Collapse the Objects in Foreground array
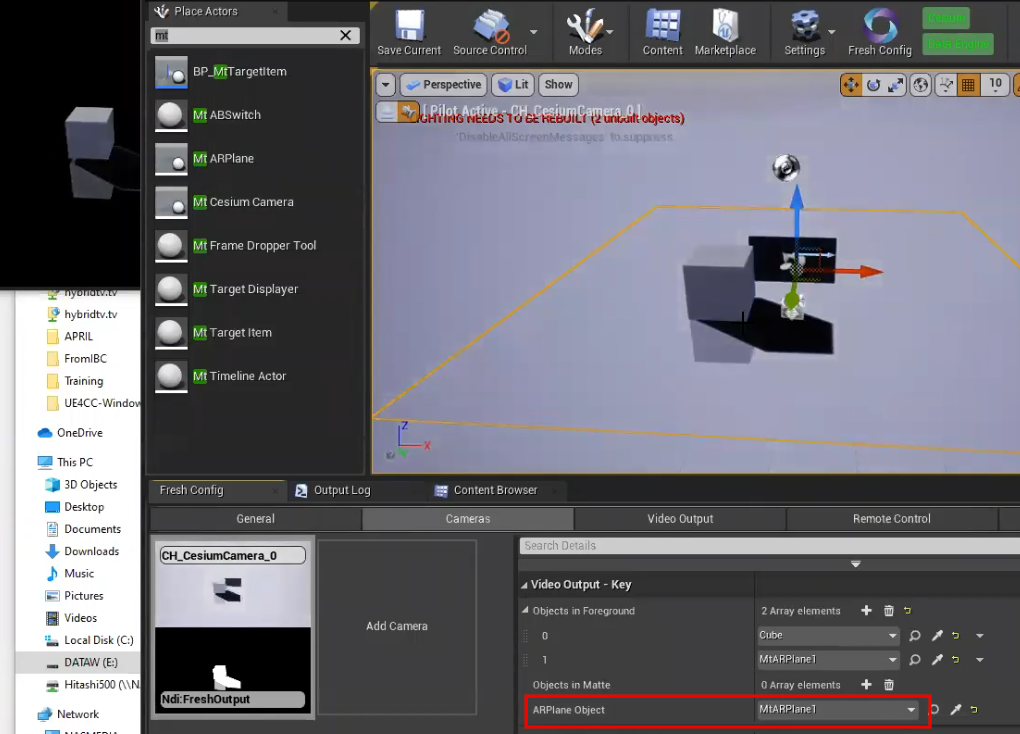Viewport: 1020px width, 734px height. pos(525,611)
